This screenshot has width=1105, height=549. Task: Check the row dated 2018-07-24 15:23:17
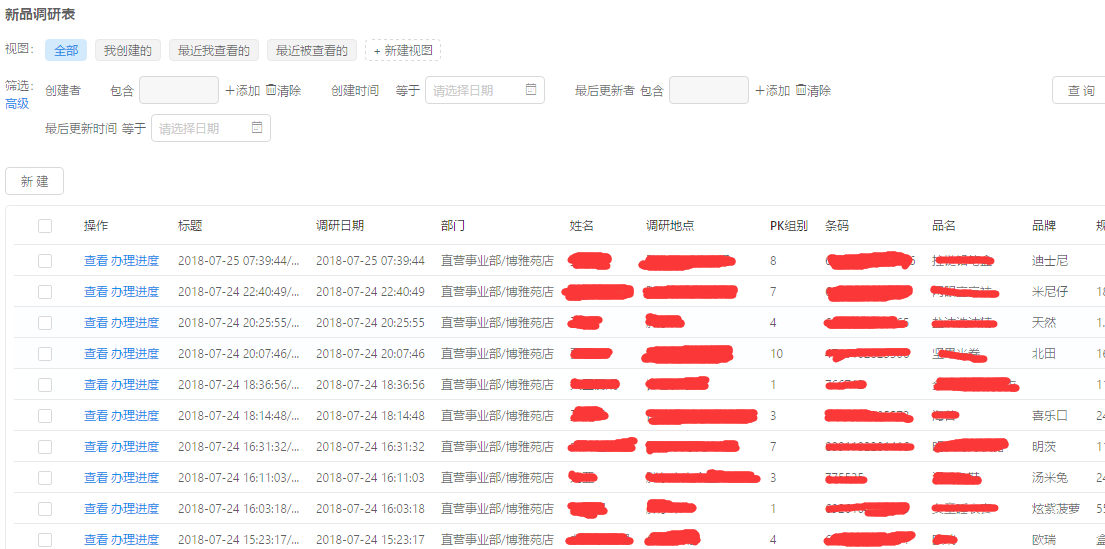[45, 540]
